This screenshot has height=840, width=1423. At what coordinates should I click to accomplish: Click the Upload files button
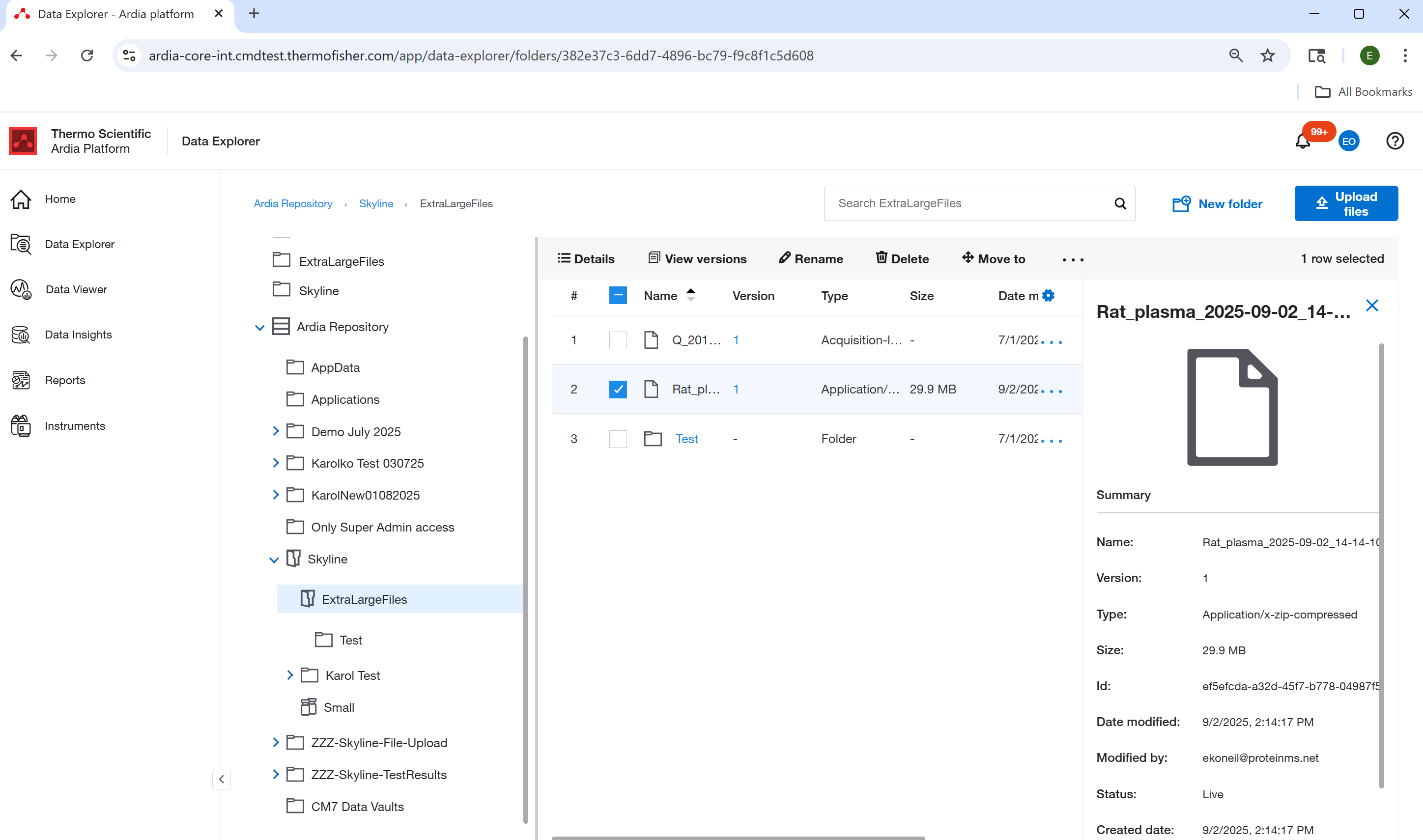(x=1346, y=203)
